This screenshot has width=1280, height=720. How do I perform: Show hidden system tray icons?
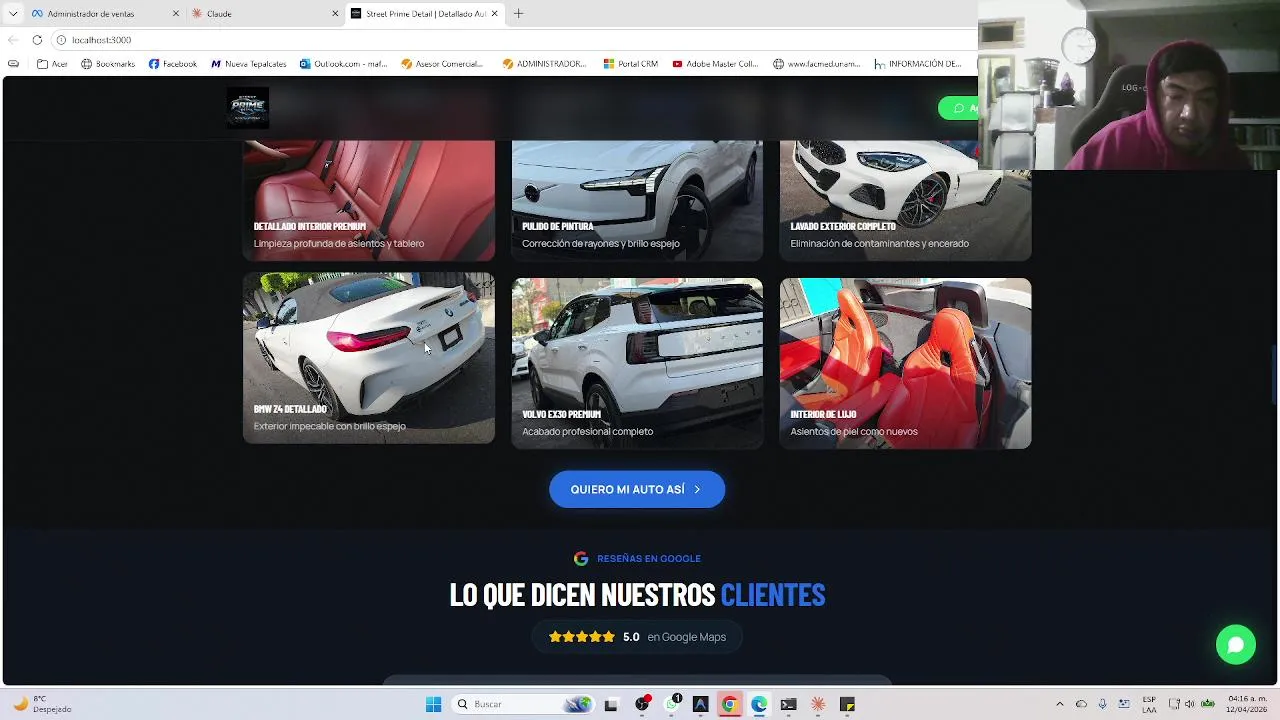1060,704
